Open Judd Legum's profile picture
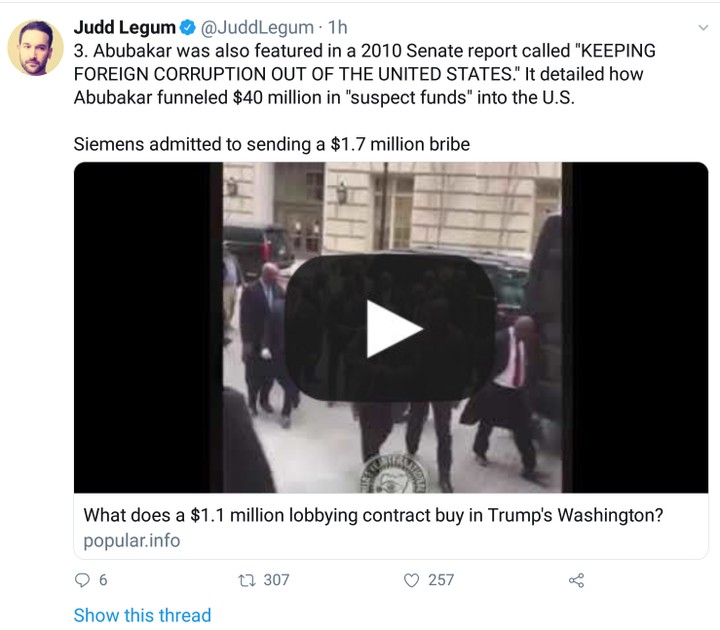Image resolution: width=720 pixels, height=630 pixels. pyautogui.click(x=35, y=48)
